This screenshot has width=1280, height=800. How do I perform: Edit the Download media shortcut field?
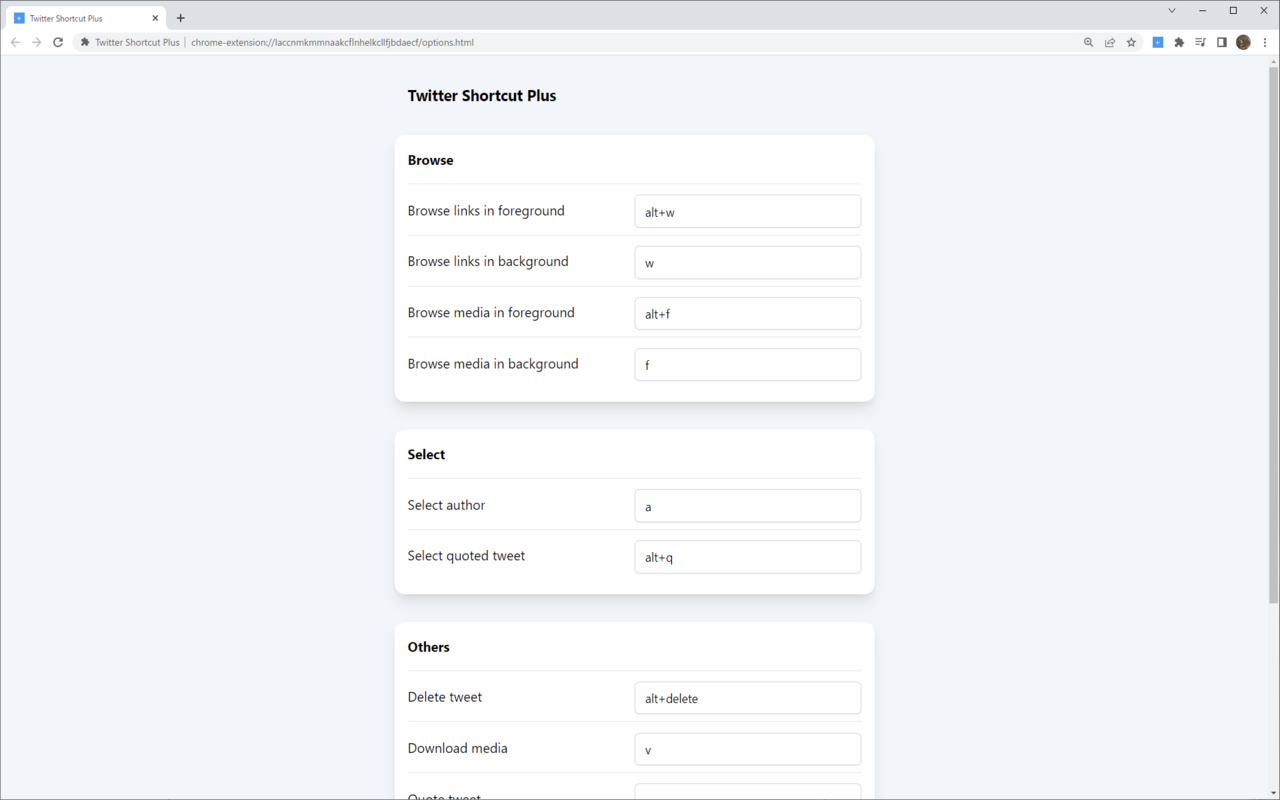point(748,749)
